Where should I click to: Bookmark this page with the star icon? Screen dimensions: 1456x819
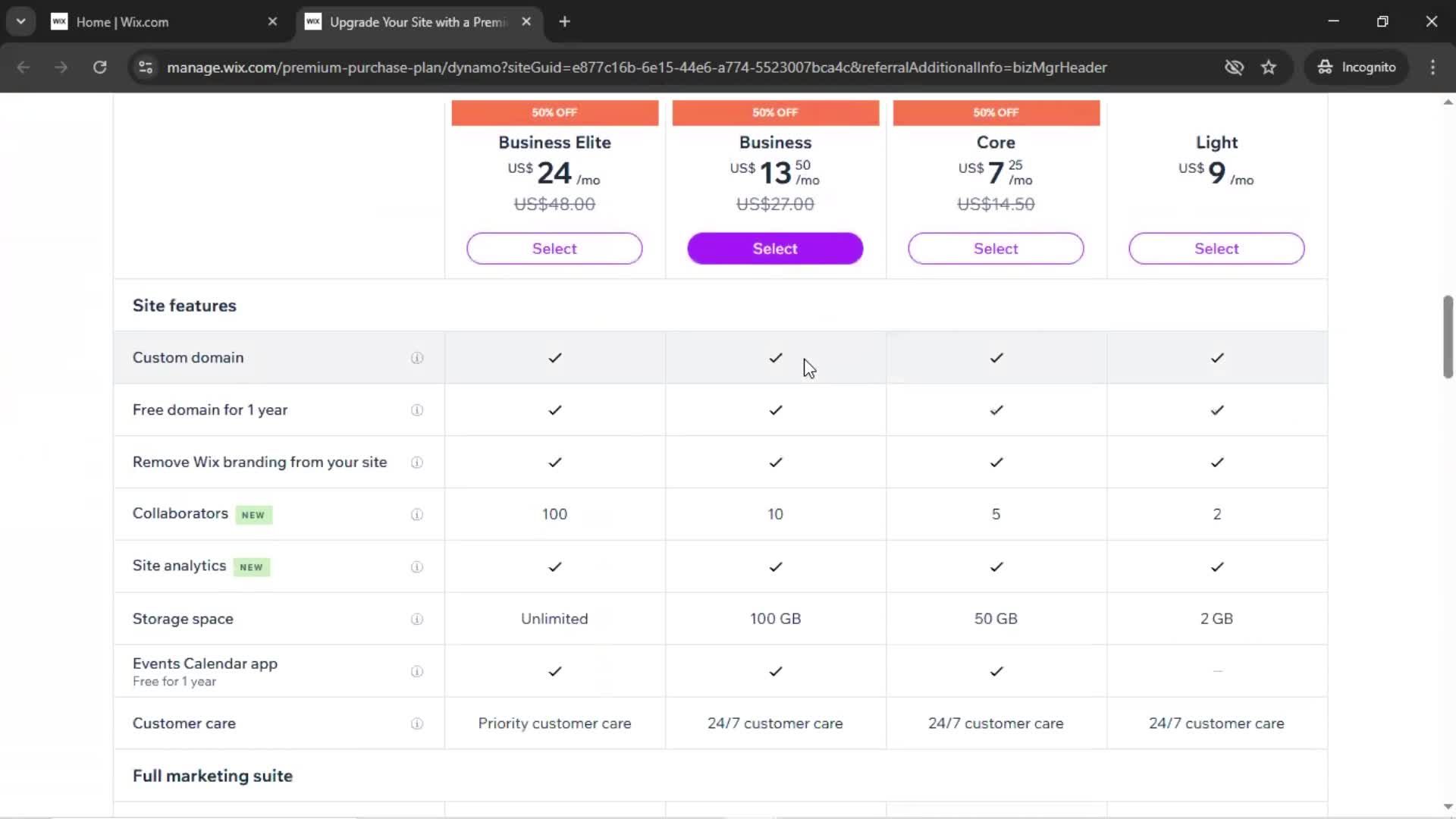[x=1269, y=67]
